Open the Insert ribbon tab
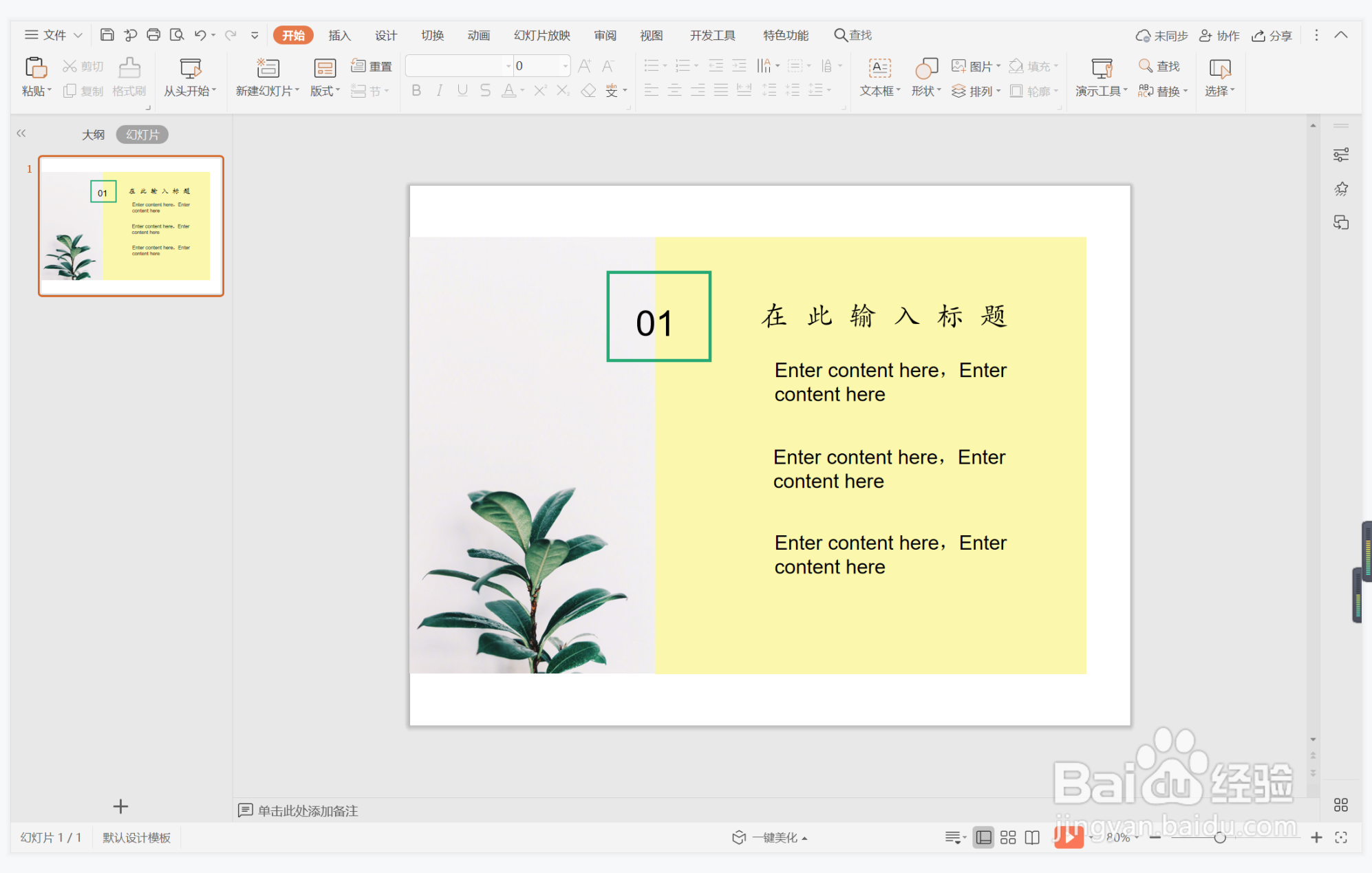1372x873 pixels. point(339,35)
